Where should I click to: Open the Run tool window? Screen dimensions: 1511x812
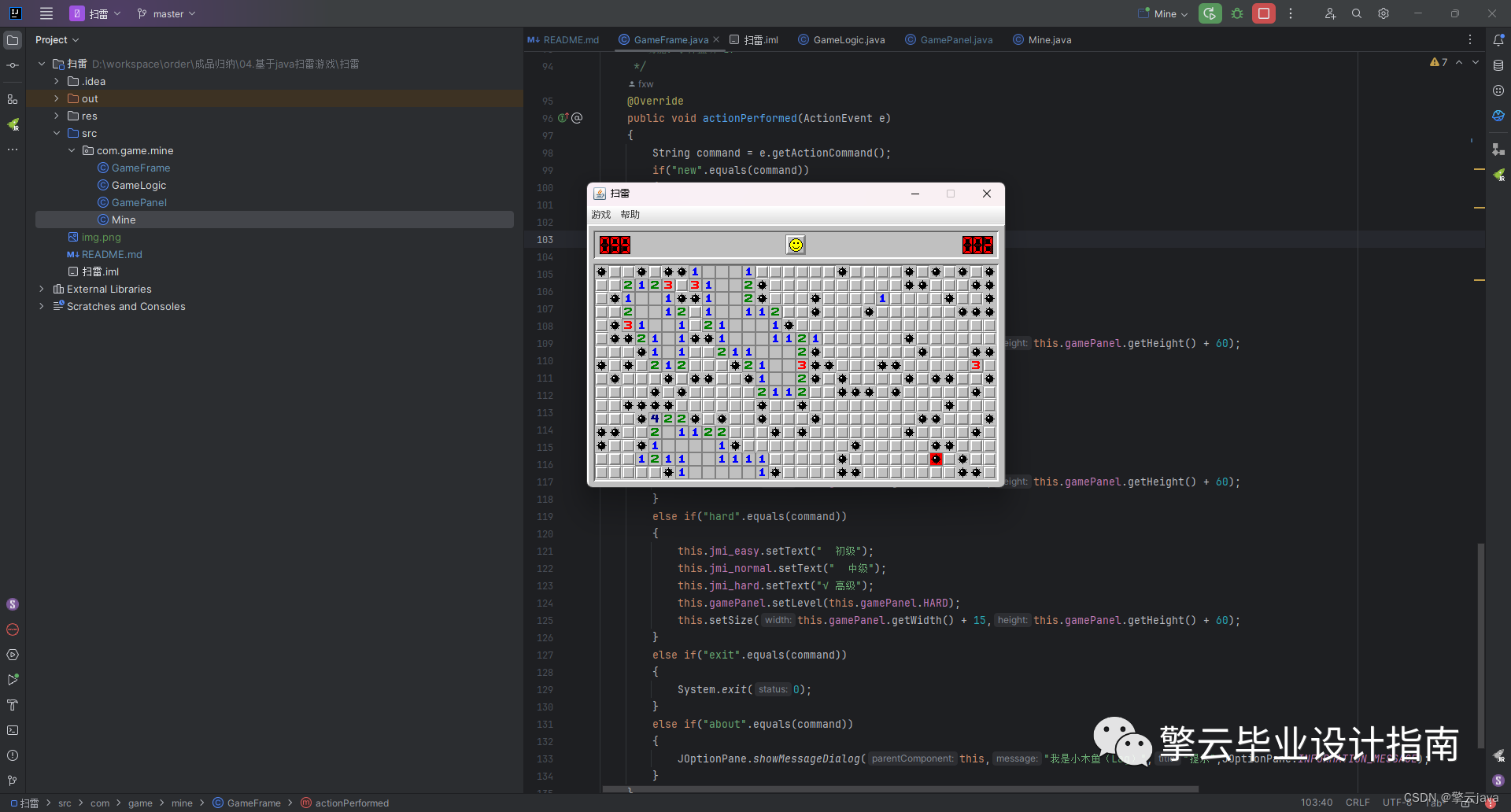point(13,680)
